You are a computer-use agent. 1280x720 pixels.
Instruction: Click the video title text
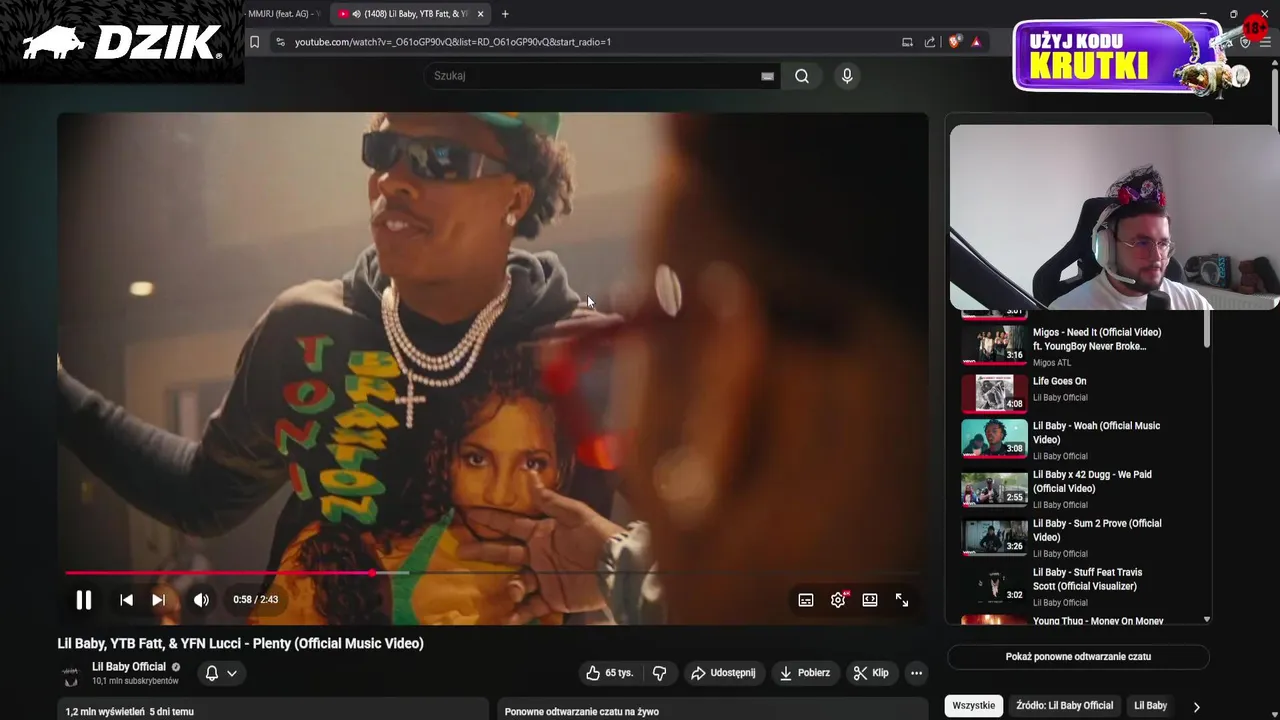pyautogui.click(x=241, y=644)
